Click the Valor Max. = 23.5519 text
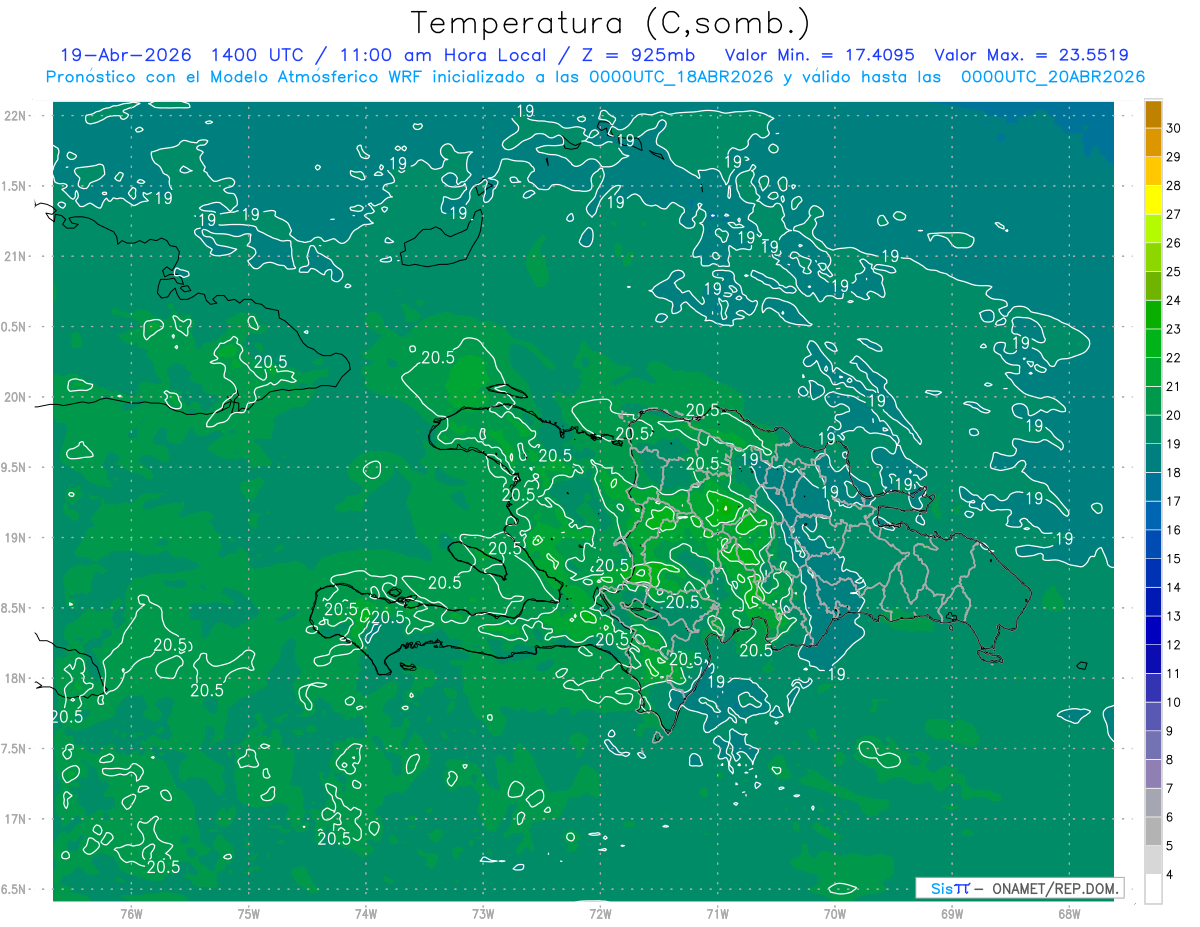This screenshot has width=1200, height=927. coord(1031,55)
